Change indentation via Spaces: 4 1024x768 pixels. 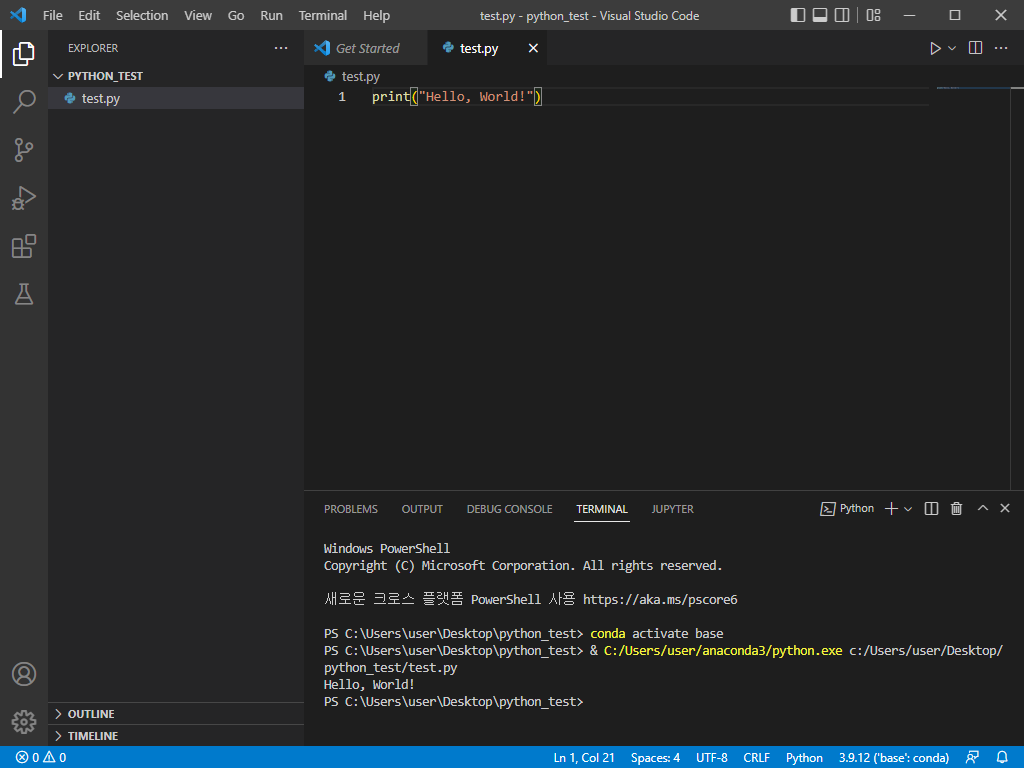click(x=655, y=758)
